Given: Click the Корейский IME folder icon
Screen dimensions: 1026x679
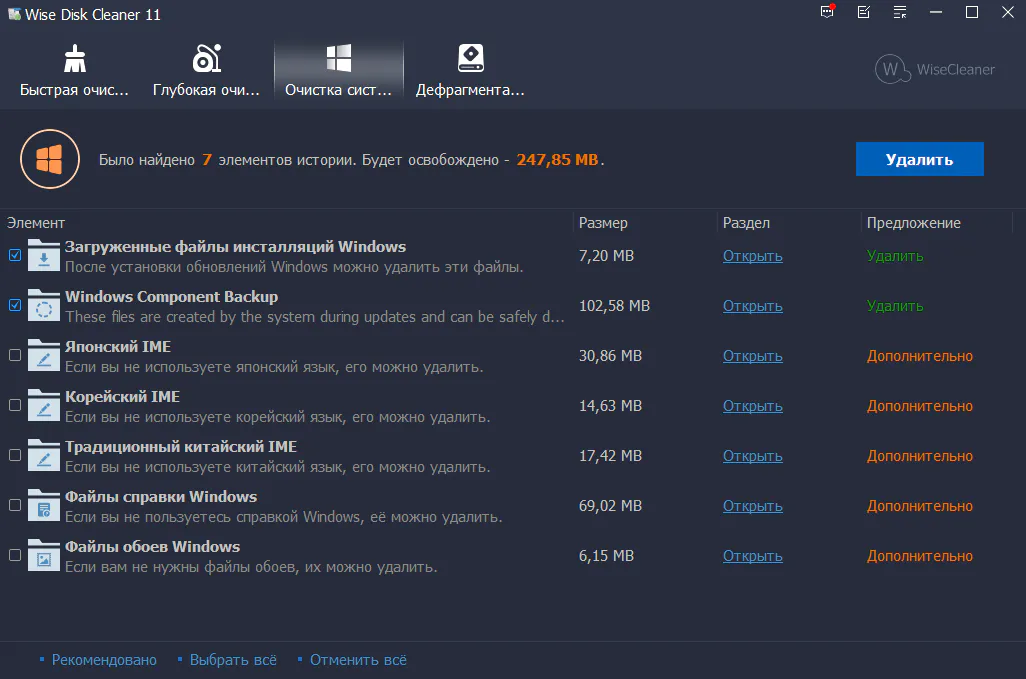Looking at the screenshot, I should pyautogui.click(x=44, y=406).
